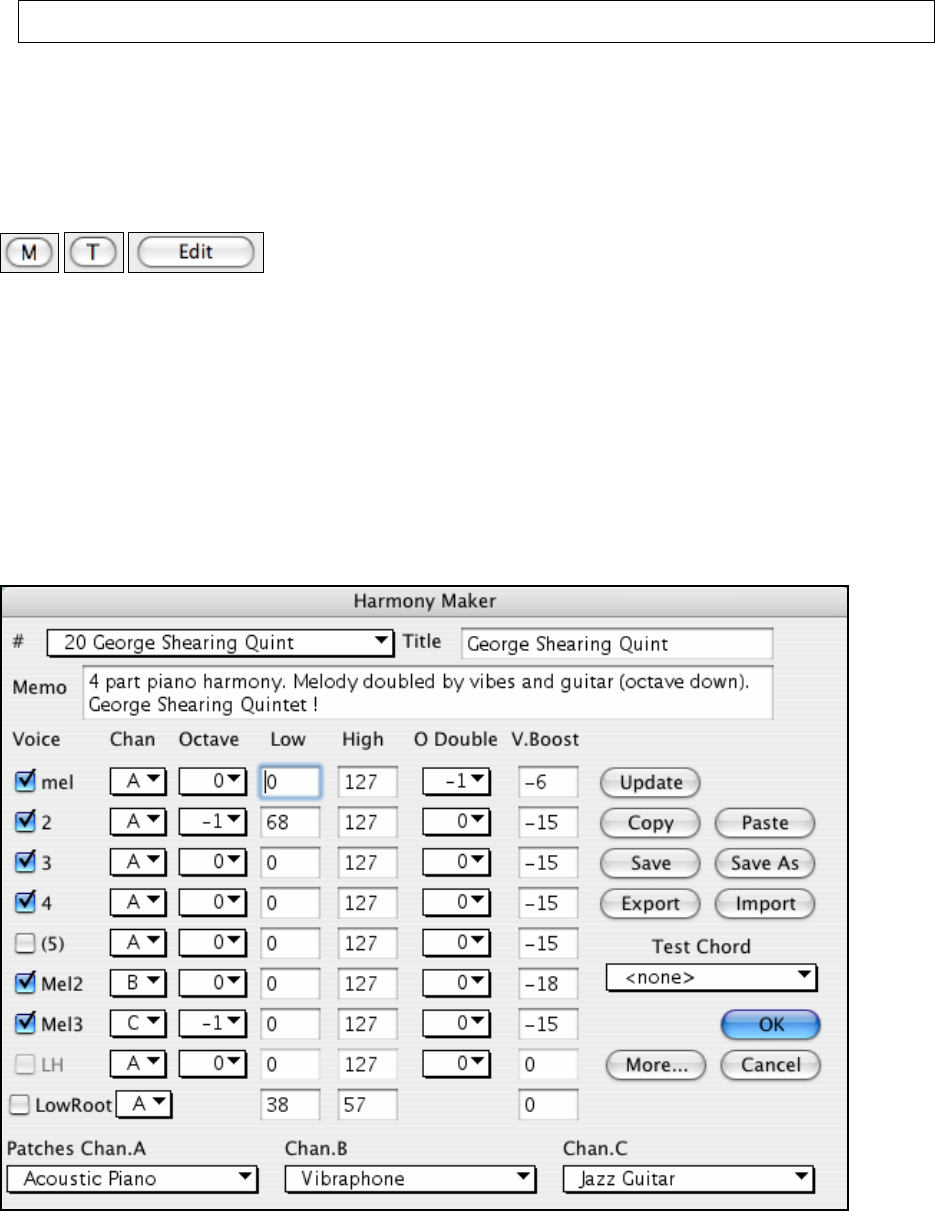This screenshot has height=1211, width=935.
Task: Click into the Title text field
Action: click(x=616, y=644)
